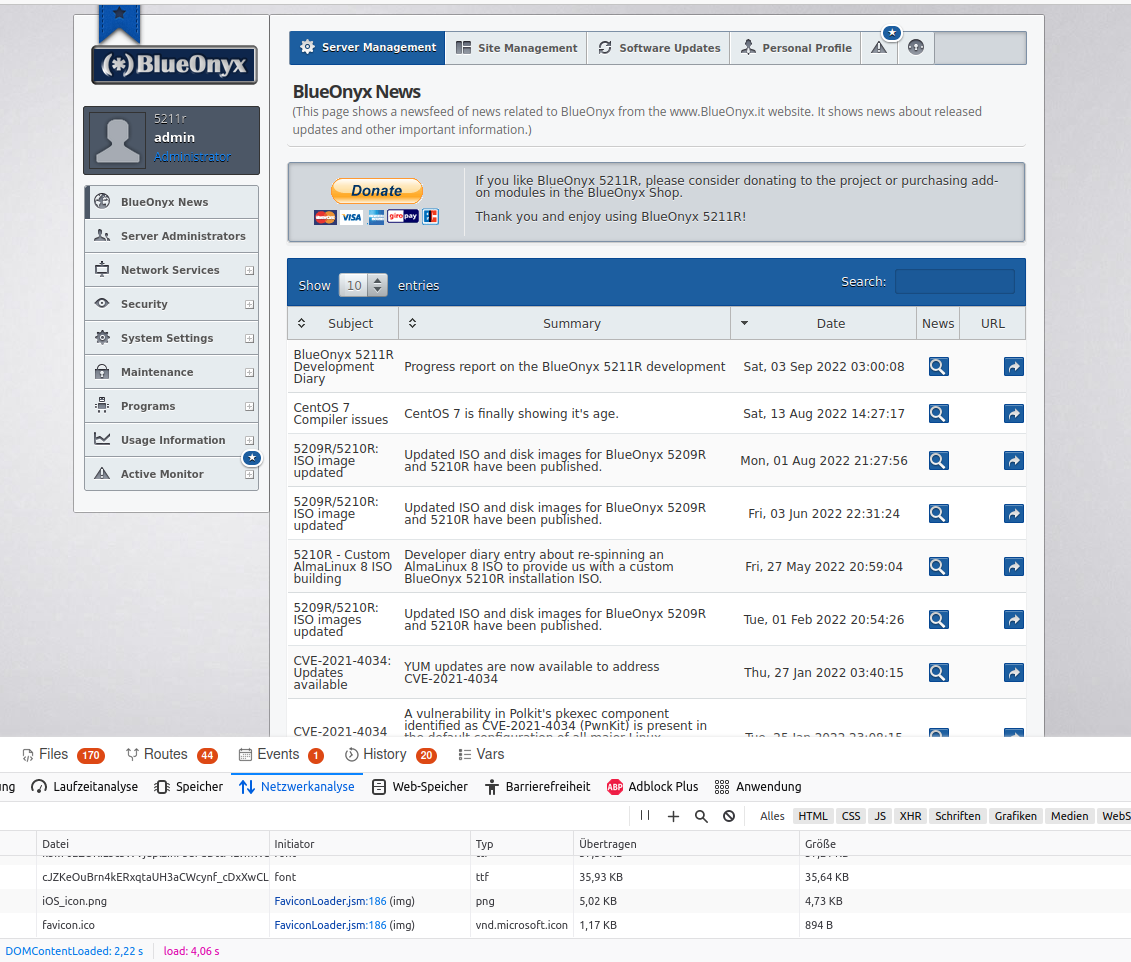Switch to Barrierefreiheit devtools panel
Viewport: 1131px width, 962px height.
[x=537, y=787]
